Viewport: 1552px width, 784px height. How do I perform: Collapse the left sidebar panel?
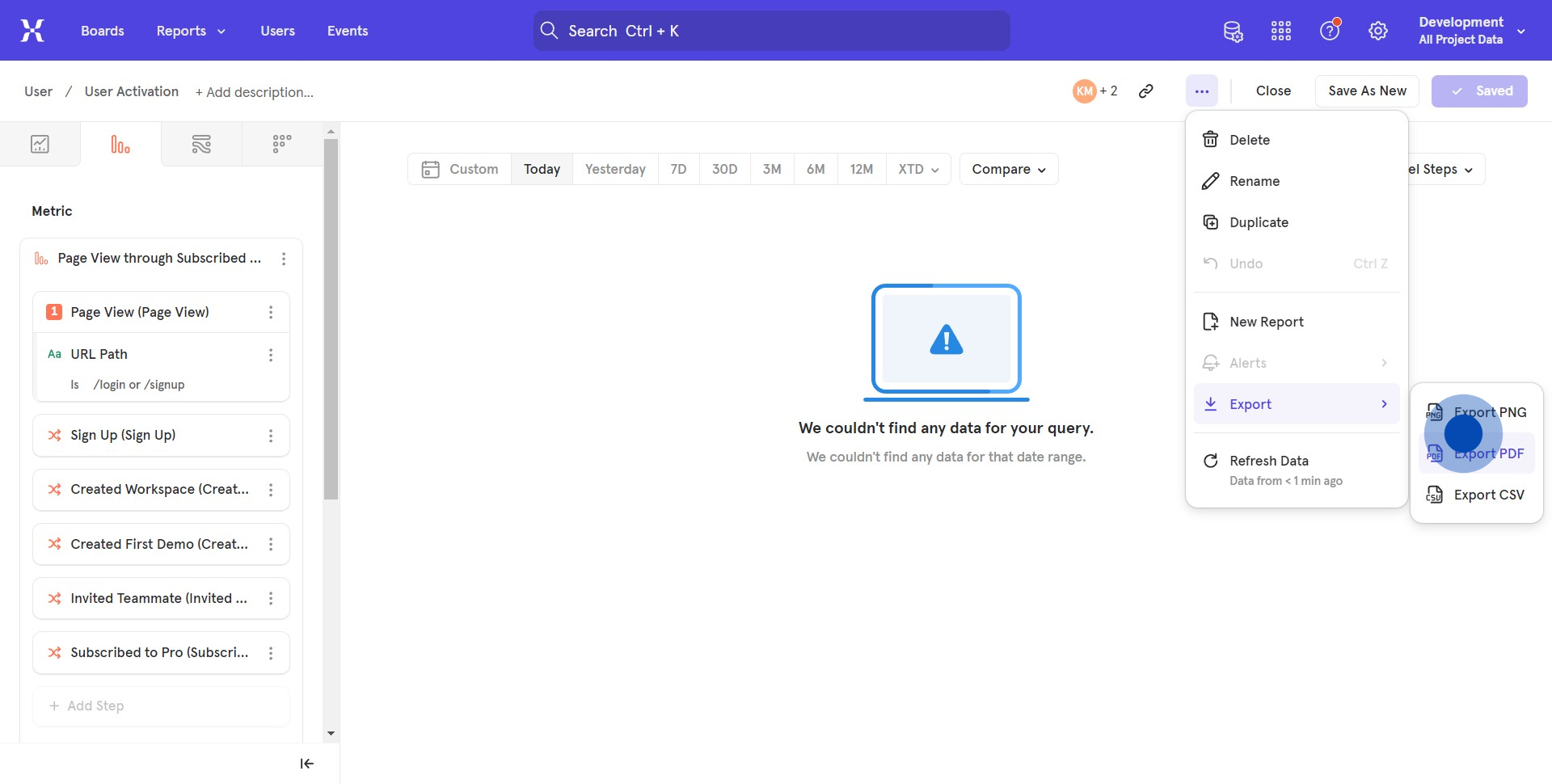pyautogui.click(x=306, y=764)
